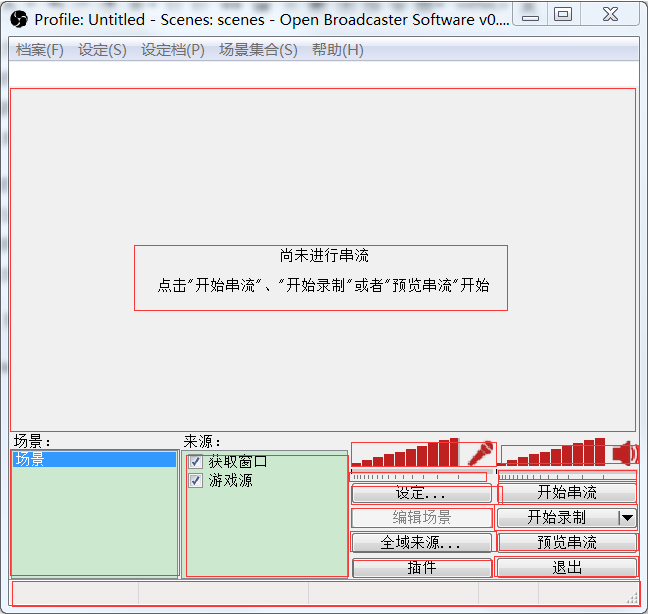Screen dimensions: 648x614
Task: Click the 退出 exit button
Action: click(x=567, y=568)
